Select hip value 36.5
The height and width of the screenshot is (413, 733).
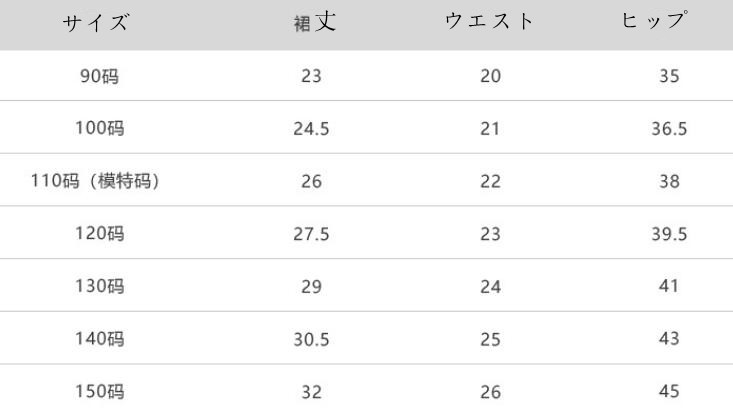[669, 129]
